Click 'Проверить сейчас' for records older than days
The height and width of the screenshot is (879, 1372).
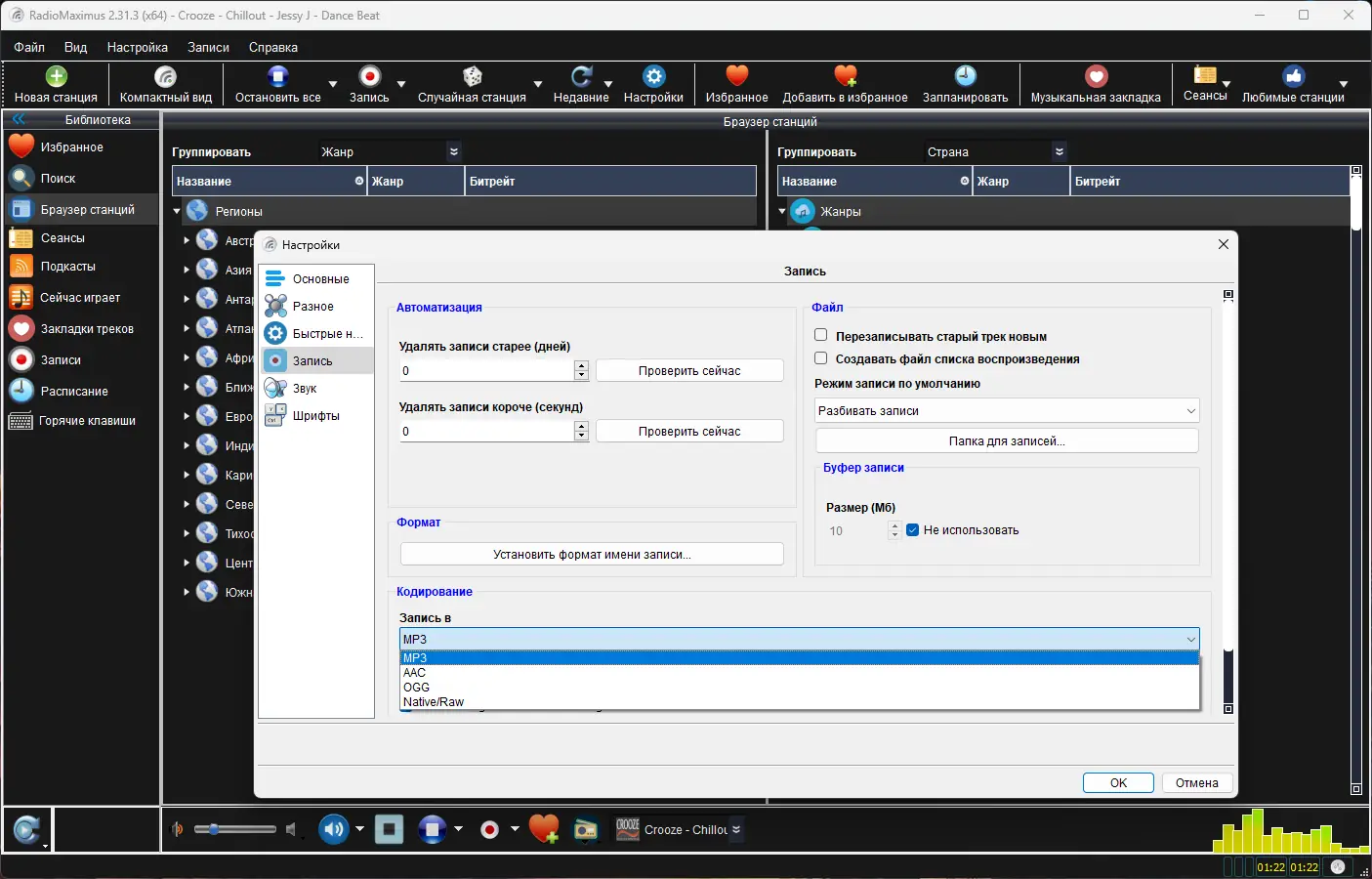coord(689,371)
